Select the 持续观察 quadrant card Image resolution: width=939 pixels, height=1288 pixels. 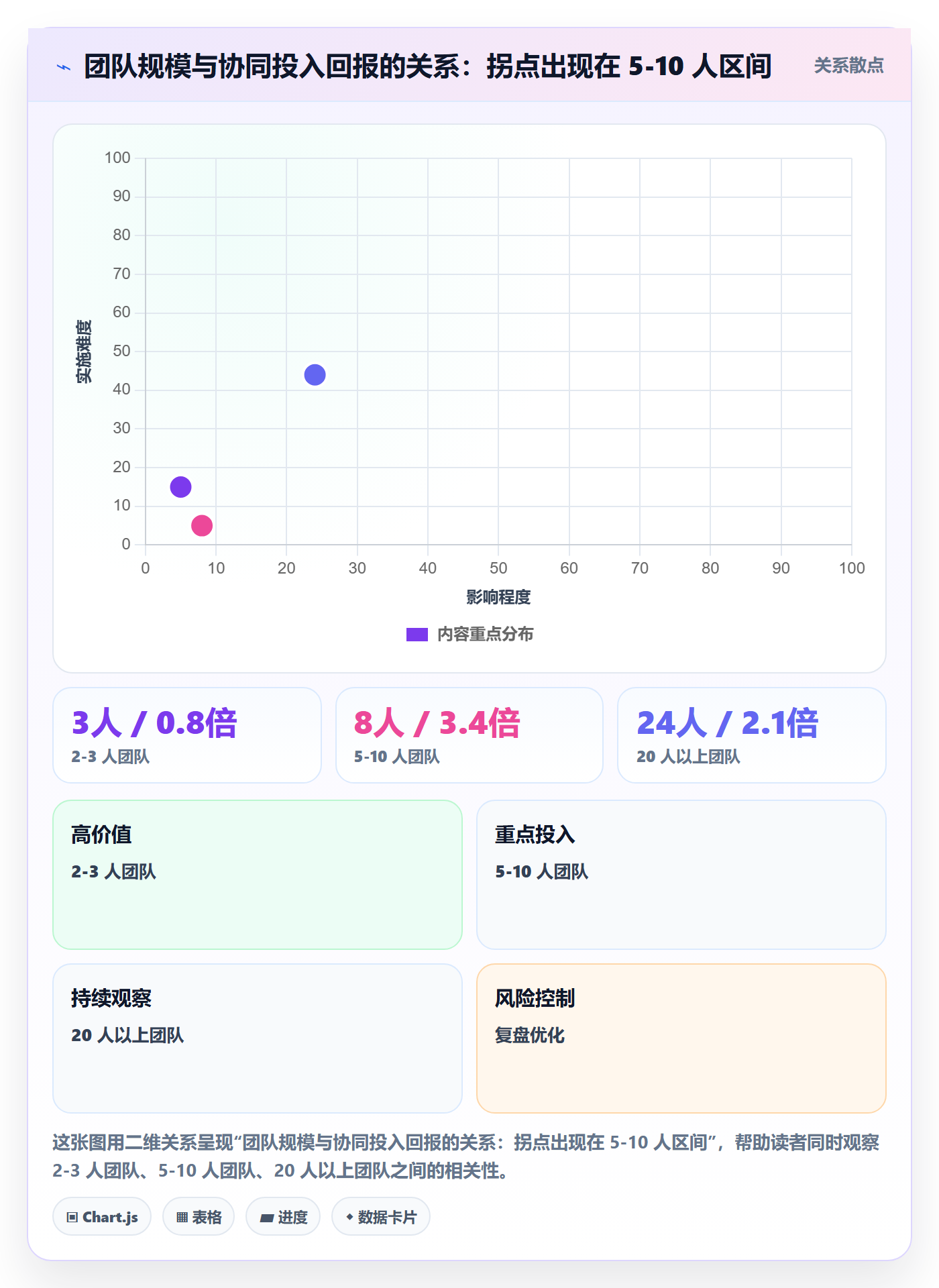coord(258,1038)
